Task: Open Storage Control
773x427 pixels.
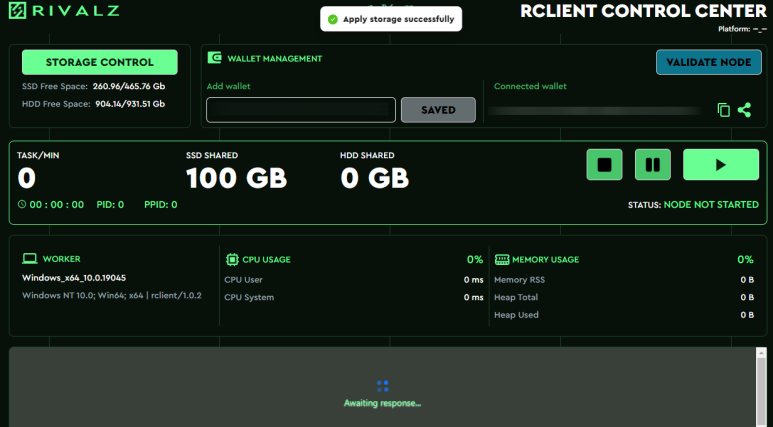Action: pos(100,62)
